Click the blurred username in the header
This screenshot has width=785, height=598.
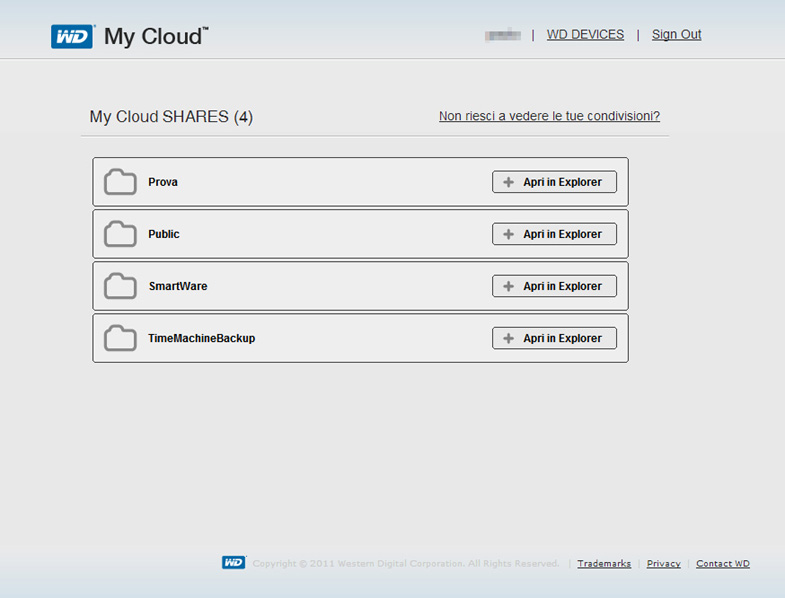tap(503, 35)
